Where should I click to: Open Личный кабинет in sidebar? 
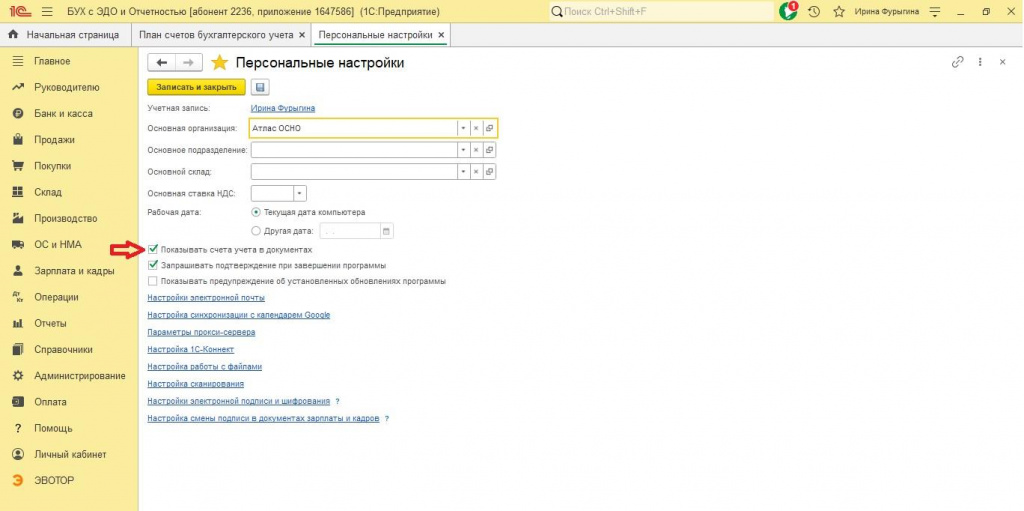69,454
